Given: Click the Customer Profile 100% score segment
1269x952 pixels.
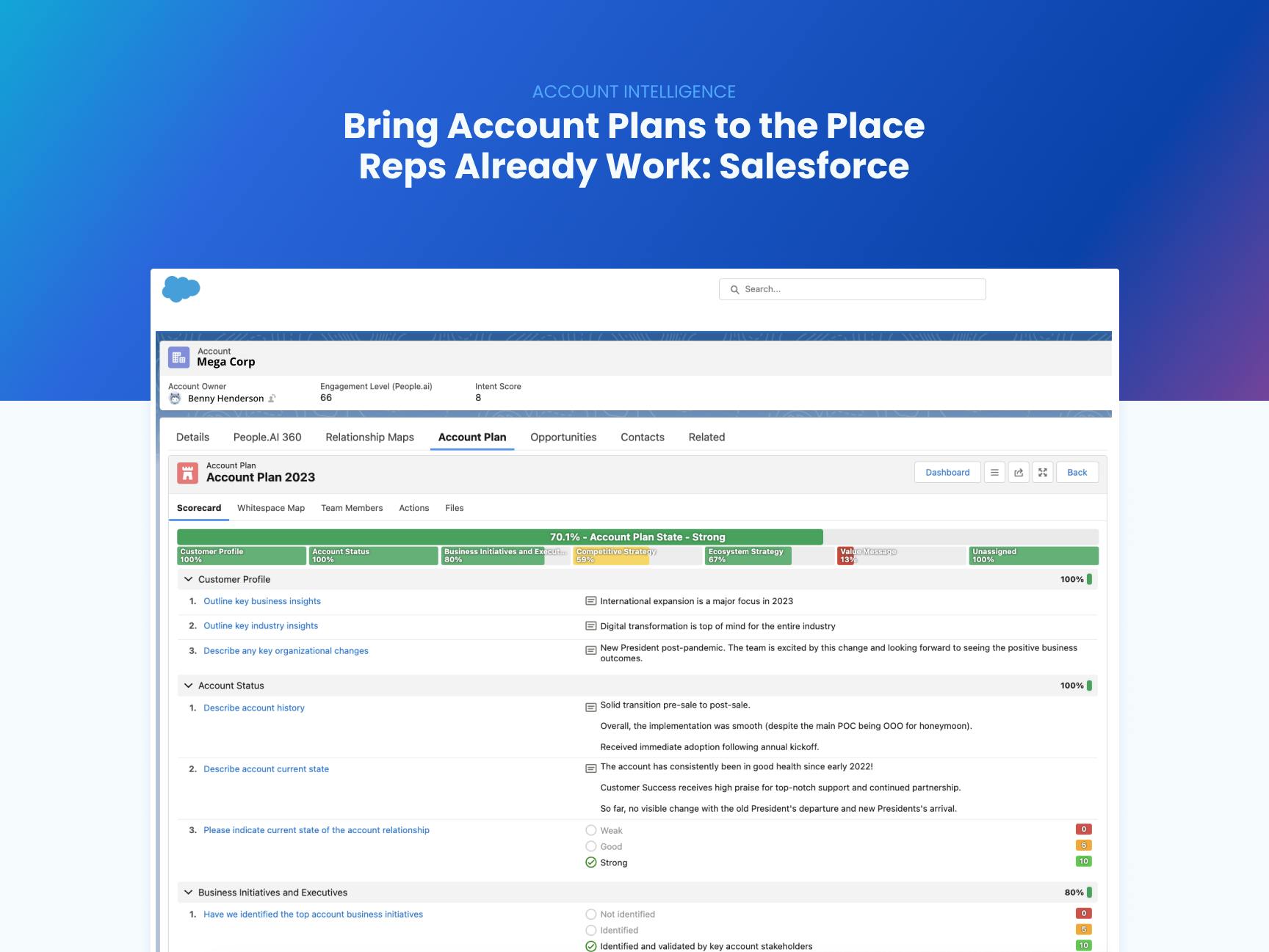Looking at the screenshot, I should (242, 556).
